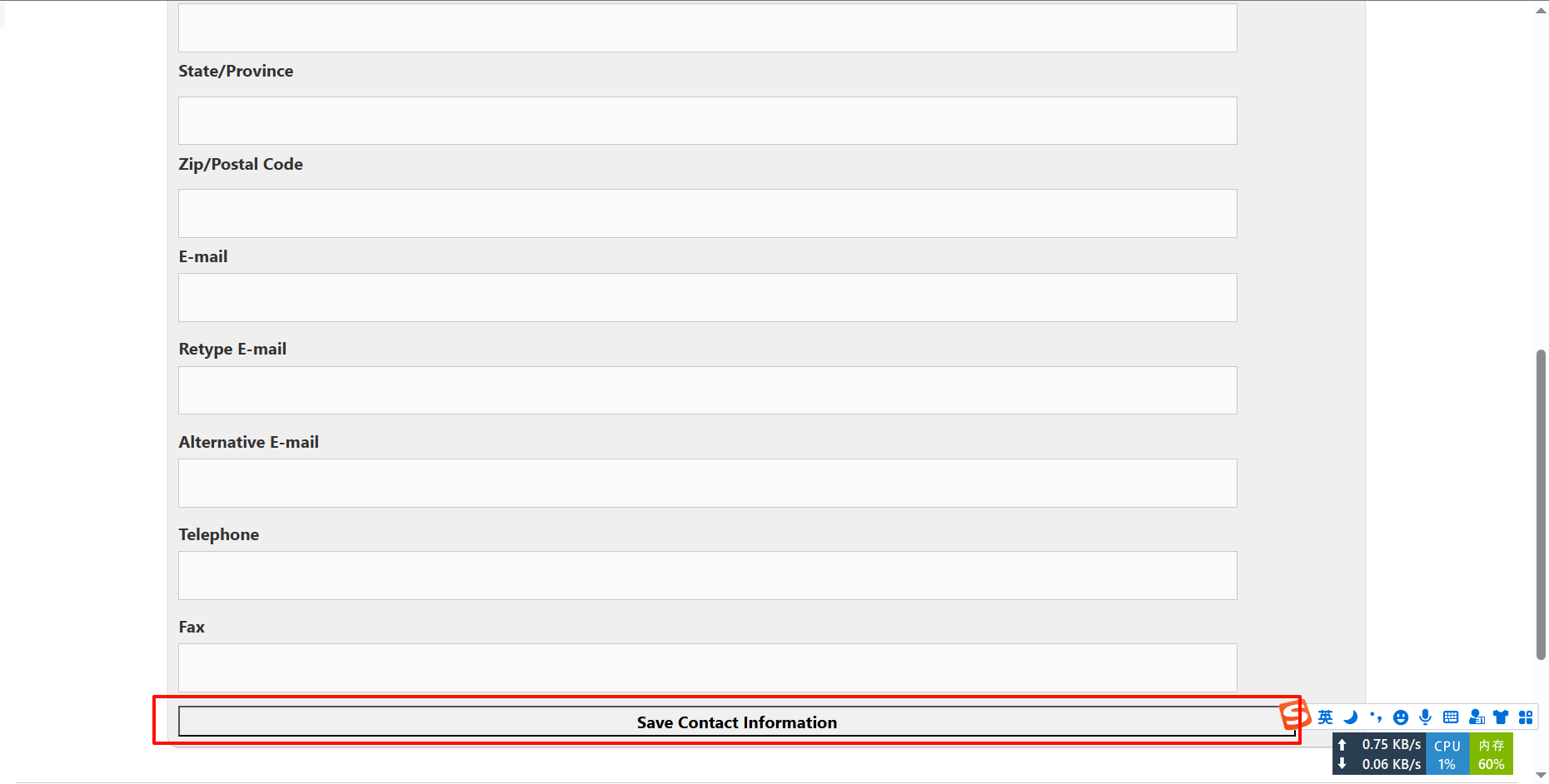Click the 0.06 KB/s download speed
The image size is (1549, 784).
pos(1392,764)
